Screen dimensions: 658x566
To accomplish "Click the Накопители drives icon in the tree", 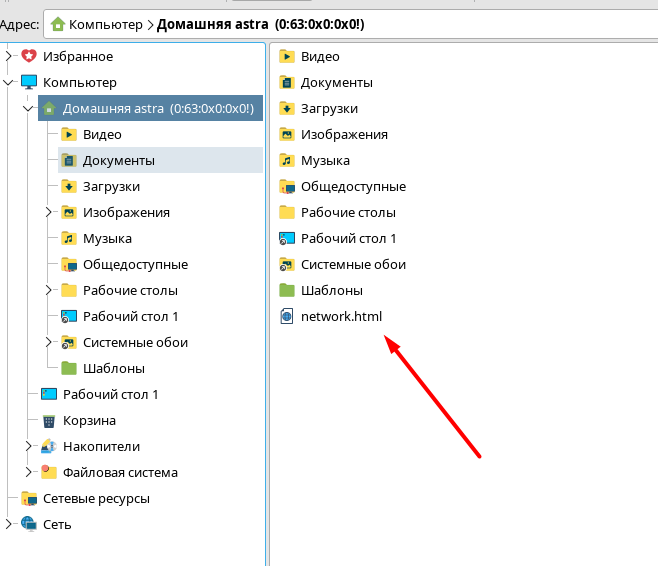I will [49, 446].
